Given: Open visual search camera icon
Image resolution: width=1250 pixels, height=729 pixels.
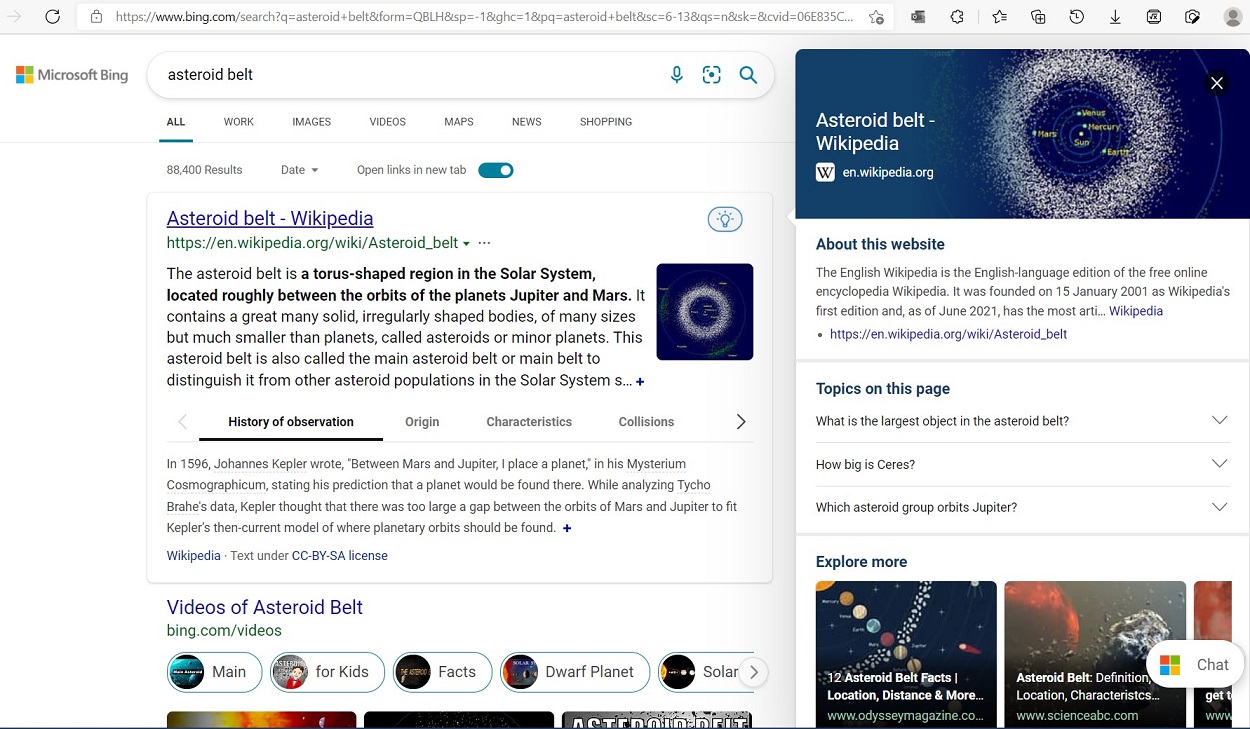Looking at the screenshot, I should pos(712,75).
